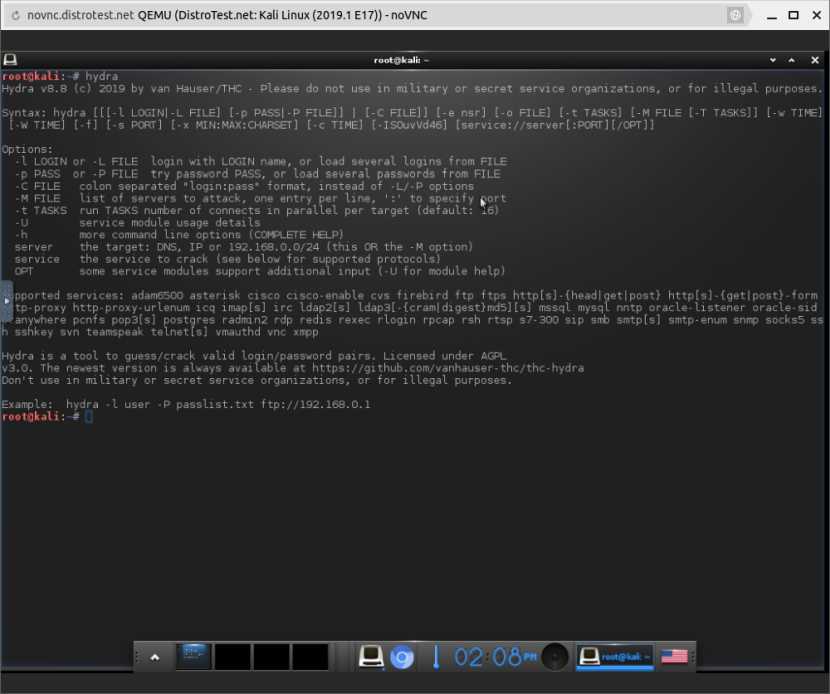Expand the noVNC control panel handle
Image resolution: width=830 pixels, height=694 pixels.
(6, 301)
